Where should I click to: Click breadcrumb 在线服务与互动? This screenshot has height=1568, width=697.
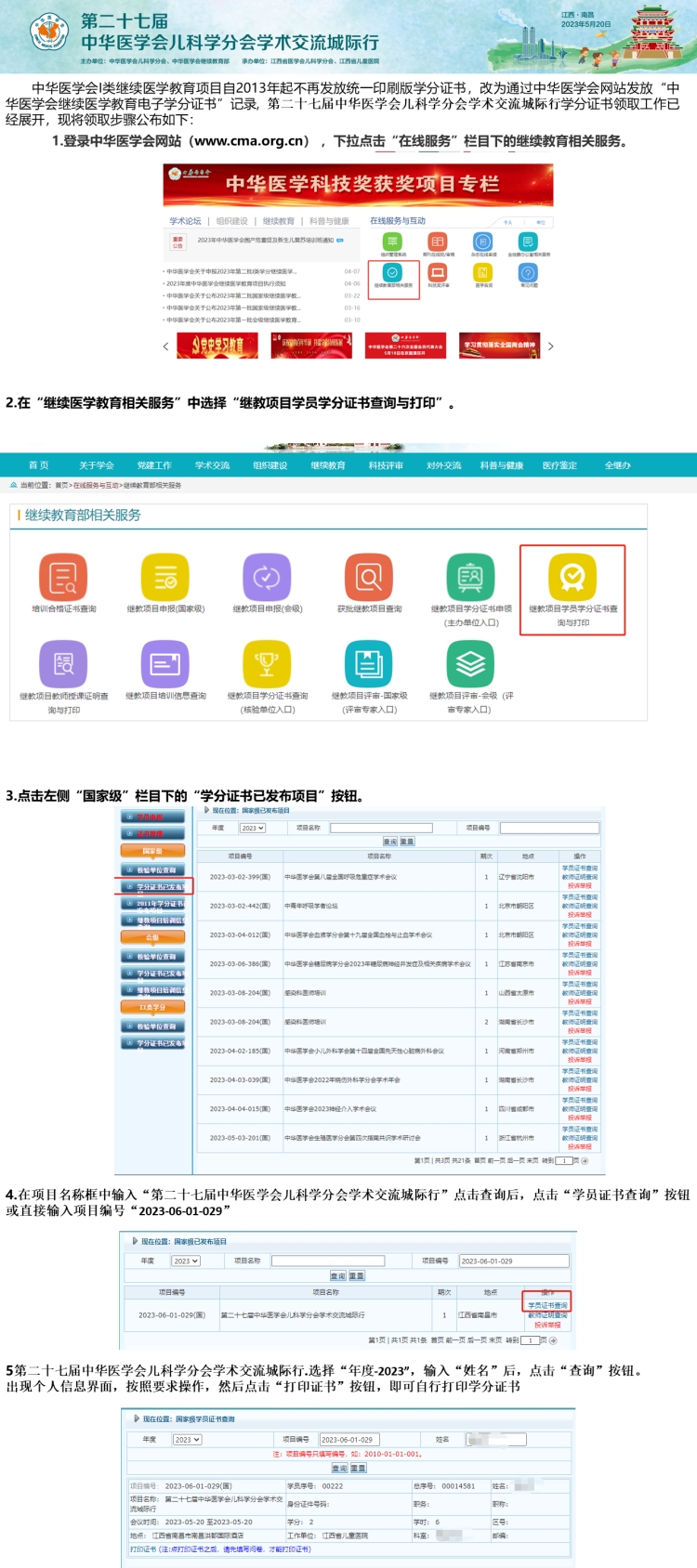97,485
